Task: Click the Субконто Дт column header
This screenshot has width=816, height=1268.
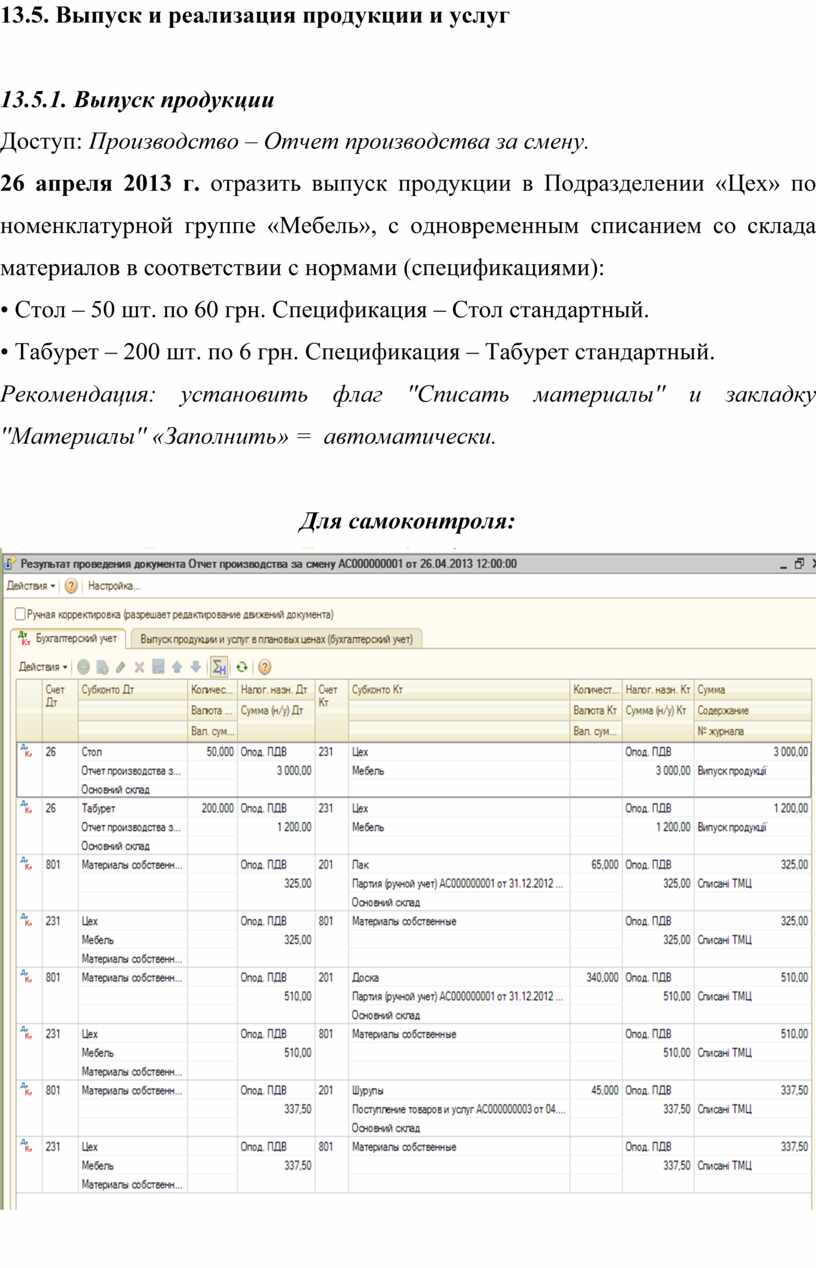Action: pos(132,690)
